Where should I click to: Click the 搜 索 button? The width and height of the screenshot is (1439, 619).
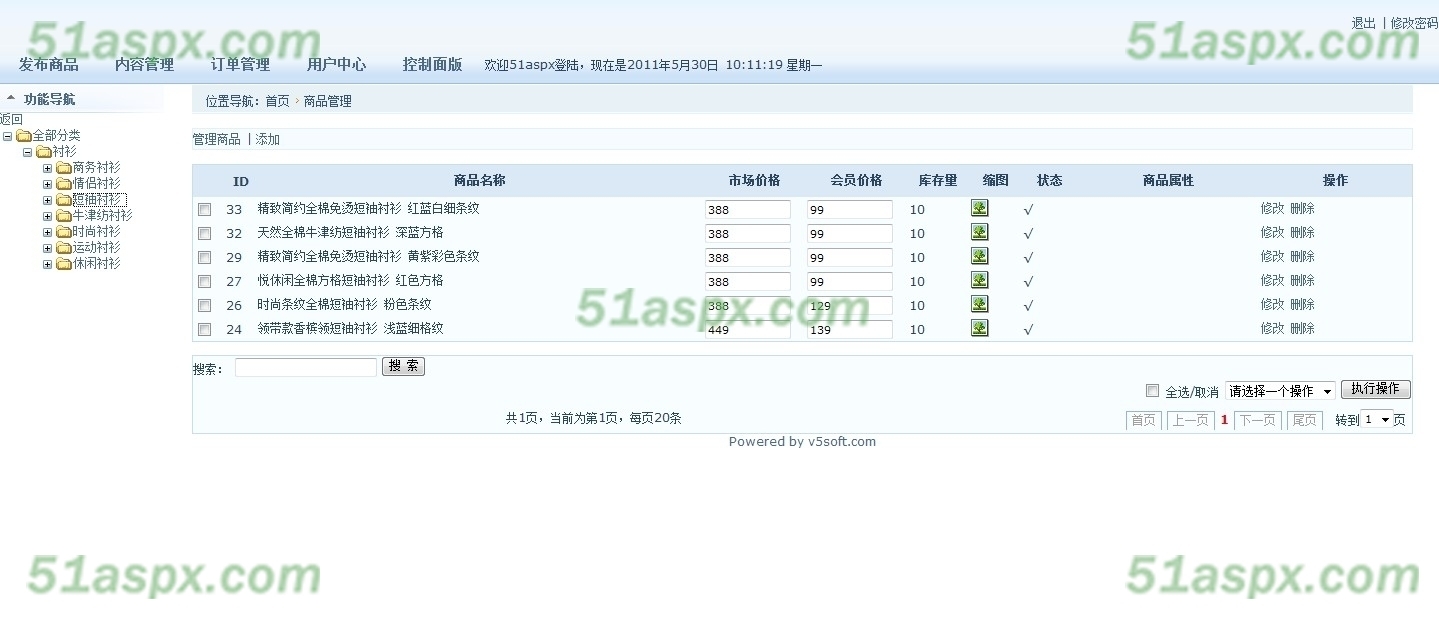(403, 367)
